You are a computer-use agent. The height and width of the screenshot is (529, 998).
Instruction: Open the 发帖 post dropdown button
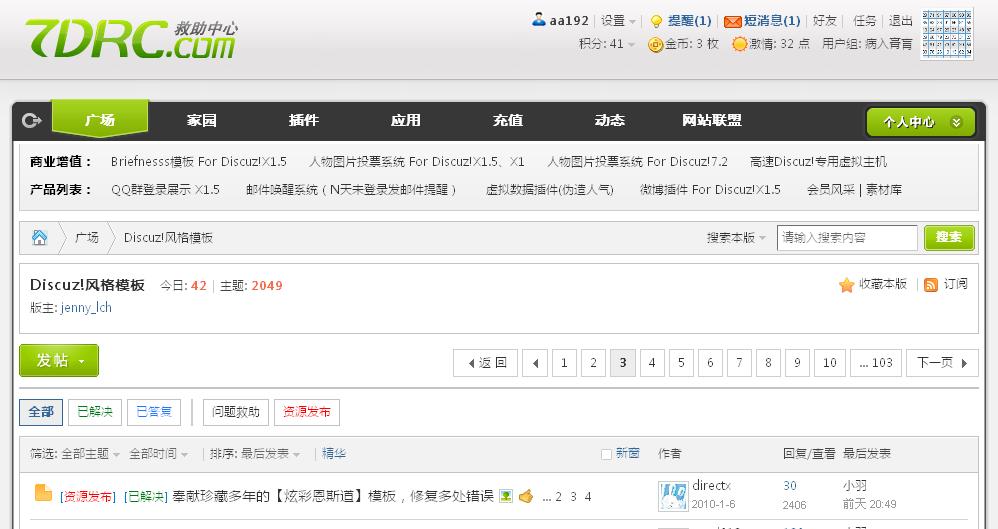[59, 360]
